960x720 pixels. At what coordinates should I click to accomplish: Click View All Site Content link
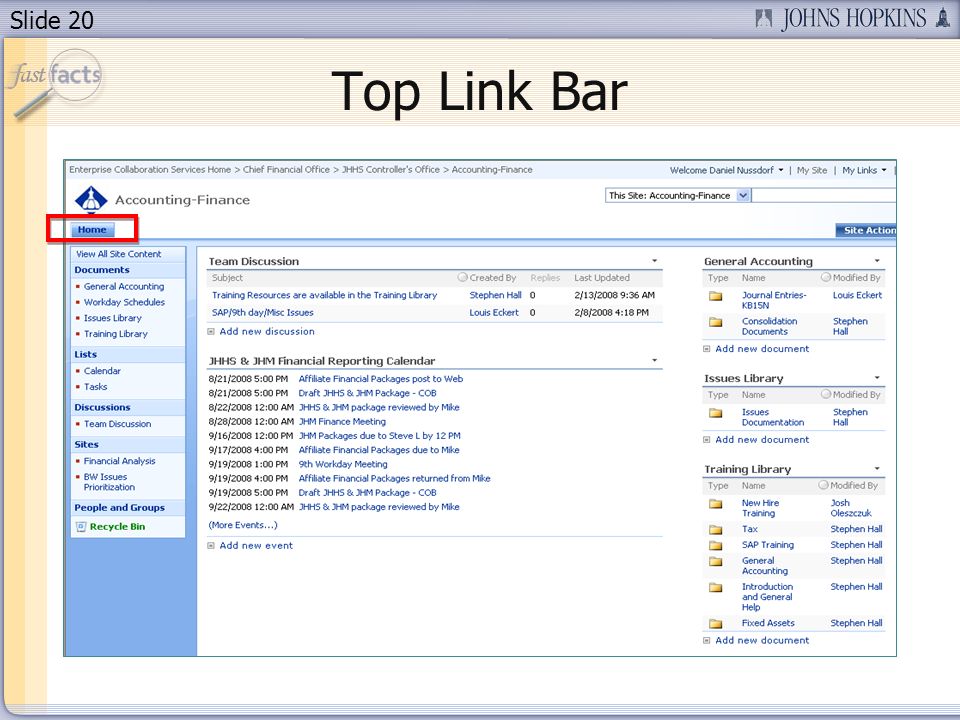click(119, 254)
